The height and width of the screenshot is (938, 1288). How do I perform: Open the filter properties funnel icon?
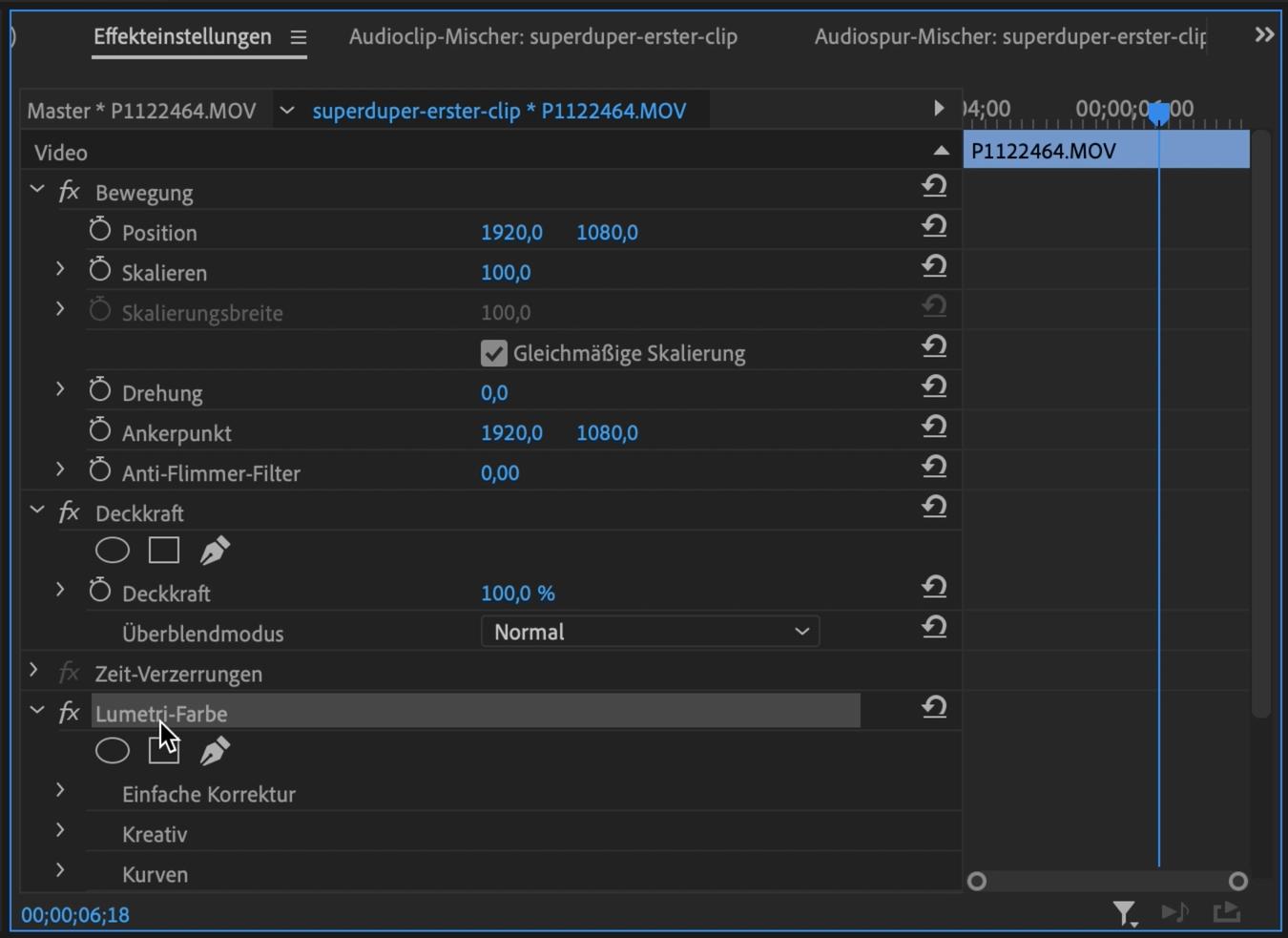[x=1125, y=913]
